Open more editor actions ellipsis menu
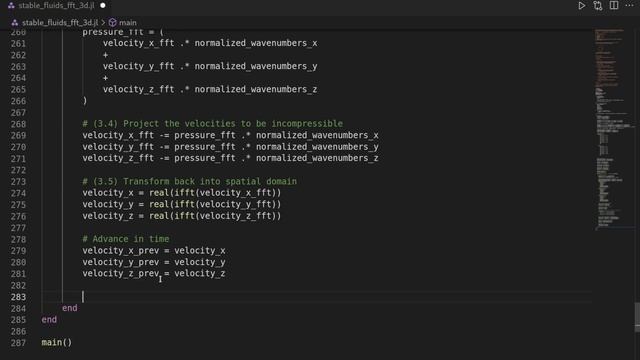Image resolution: width=640 pixels, height=360 pixels. [x=630, y=5]
